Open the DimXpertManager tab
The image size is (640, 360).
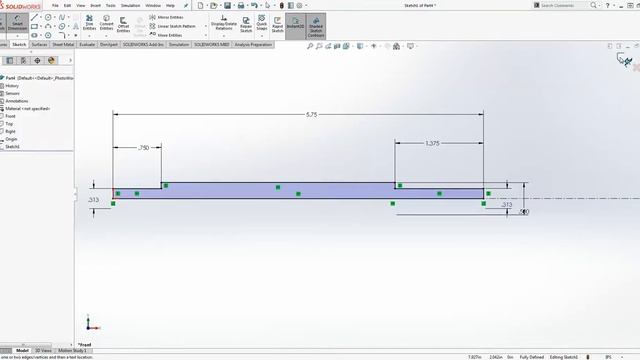click(37, 60)
